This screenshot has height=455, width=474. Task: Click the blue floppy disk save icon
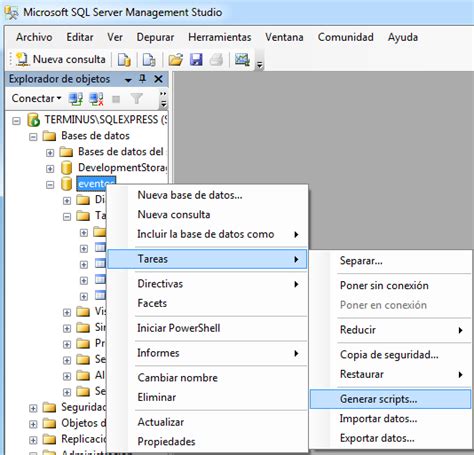196,60
